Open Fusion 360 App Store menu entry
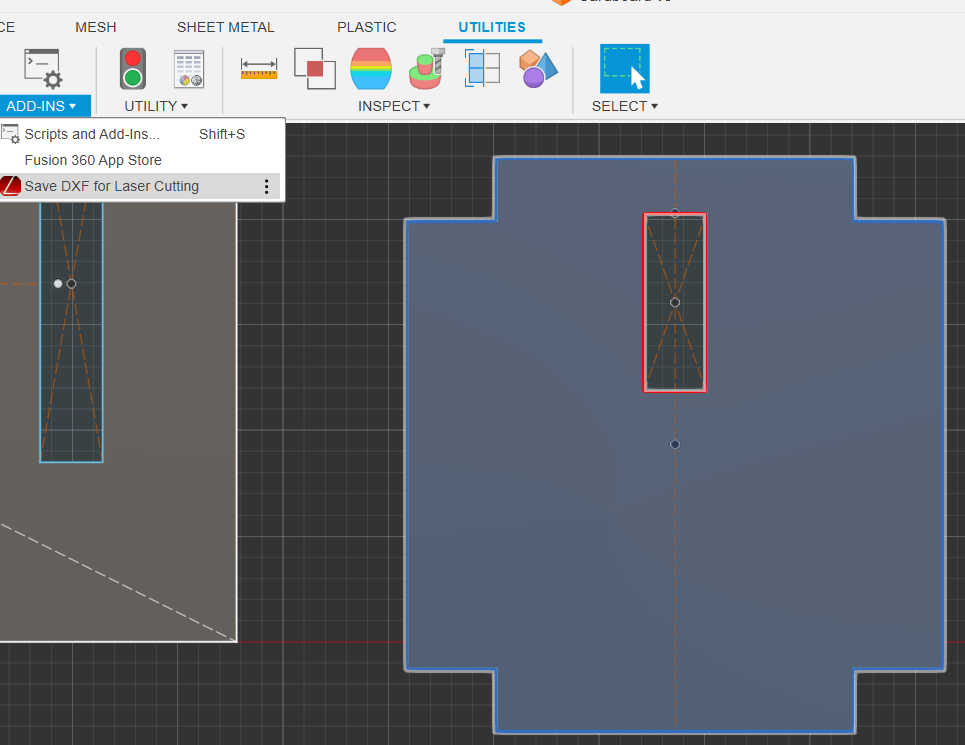 [x=93, y=160]
